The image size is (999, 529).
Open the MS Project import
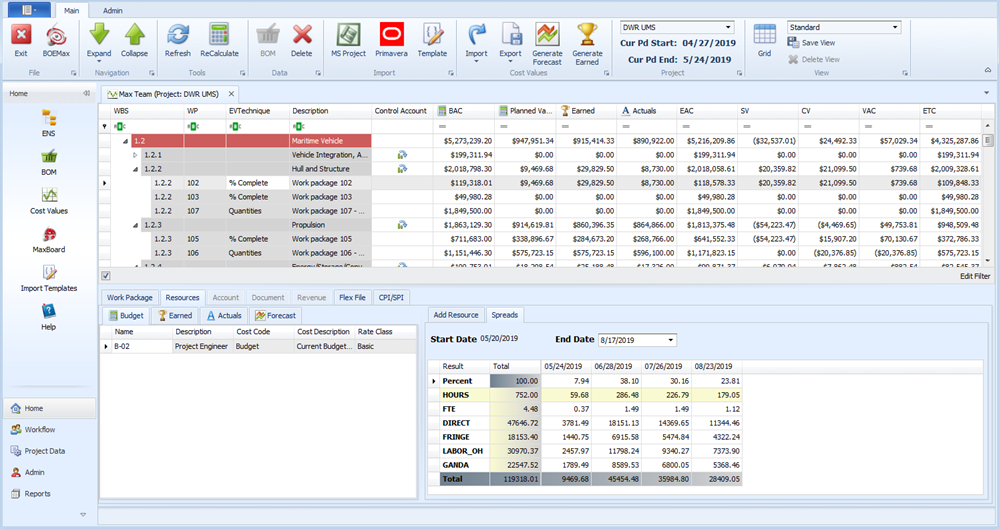[x=347, y=38]
